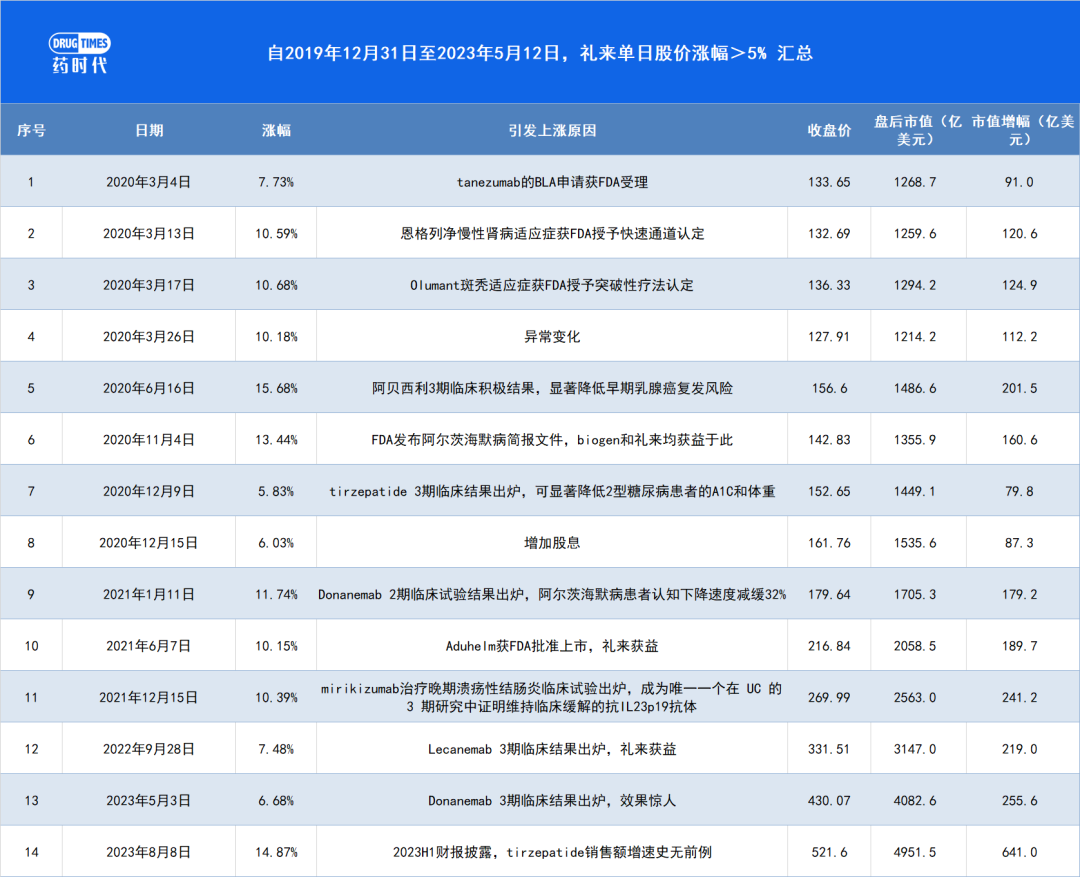Click the 15.68% gain cell
The width and height of the screenshot is (1080, 877).
276,388
